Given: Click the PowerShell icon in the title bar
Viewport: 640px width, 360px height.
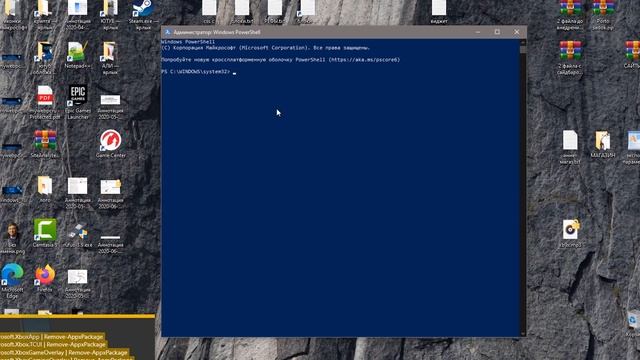Looking at the screenshot, I should pyautogui.click(x=167, y=32).
